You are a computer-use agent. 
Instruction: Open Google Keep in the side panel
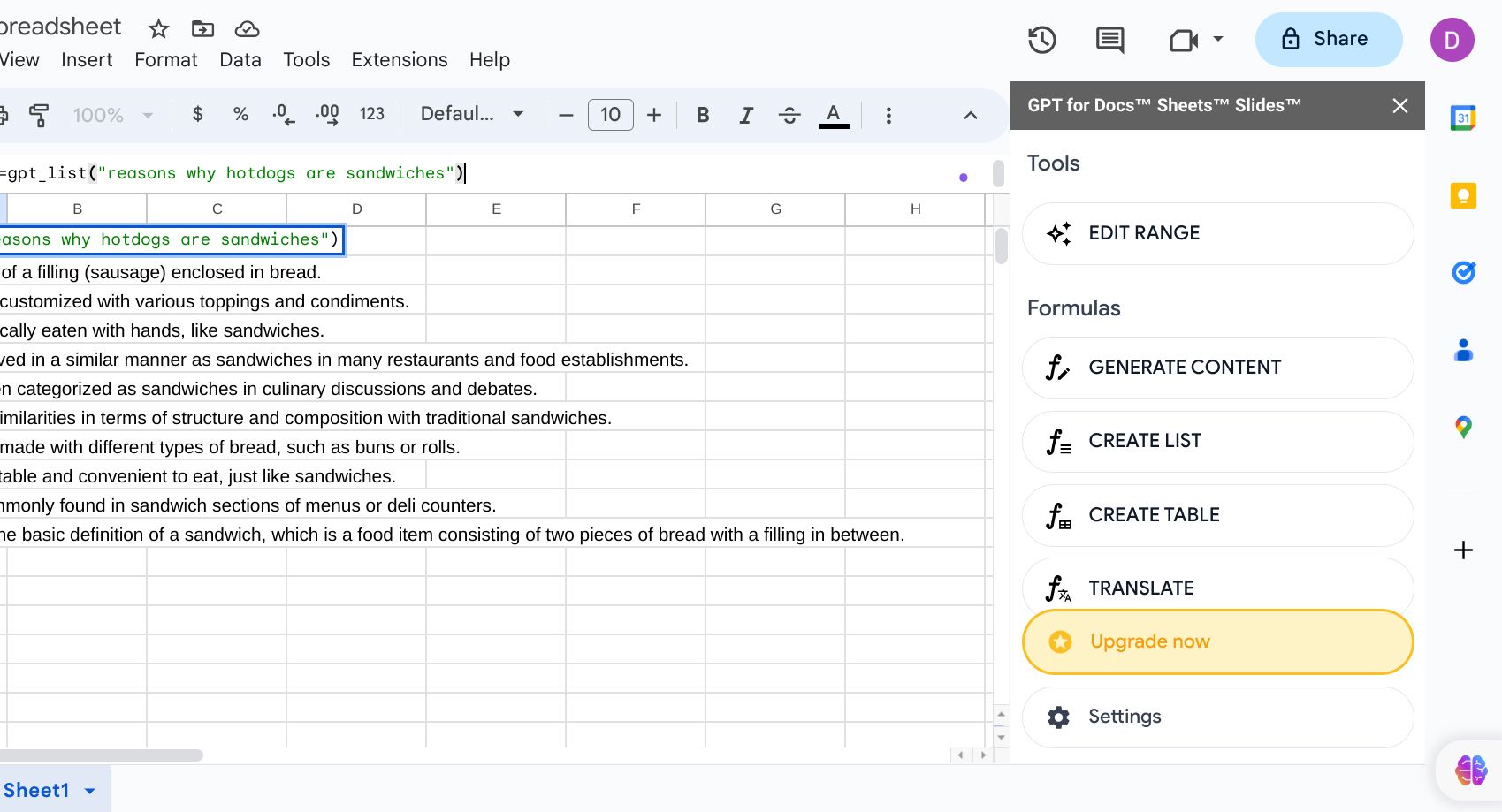pyautogui.click(x=1463, y=196)
